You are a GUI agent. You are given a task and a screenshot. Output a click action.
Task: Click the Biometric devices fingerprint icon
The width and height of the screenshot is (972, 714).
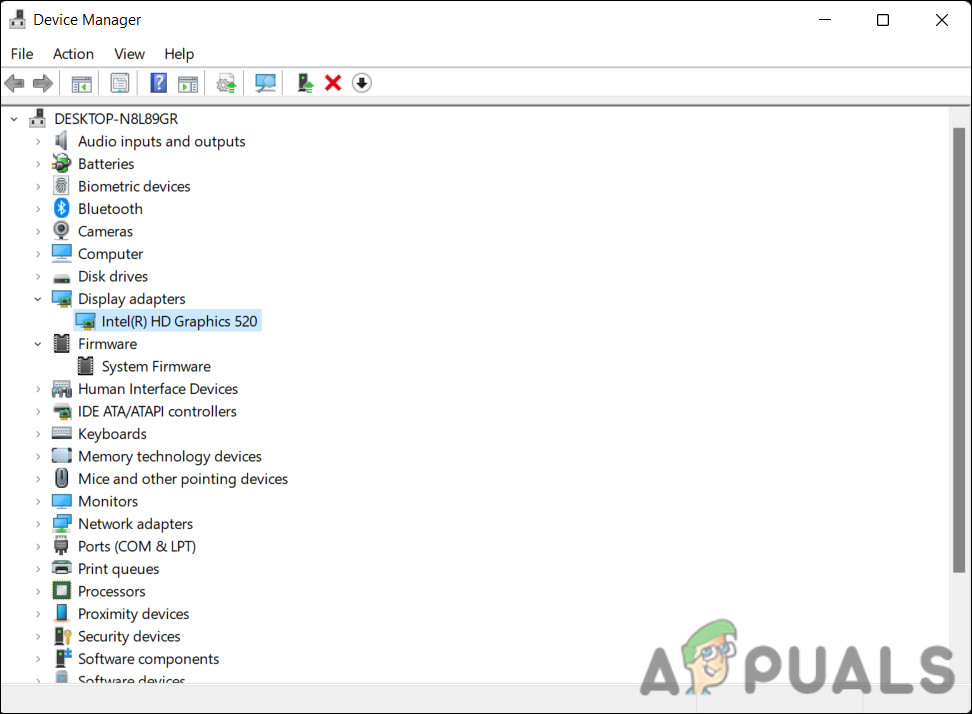click(x=61, y=186)
